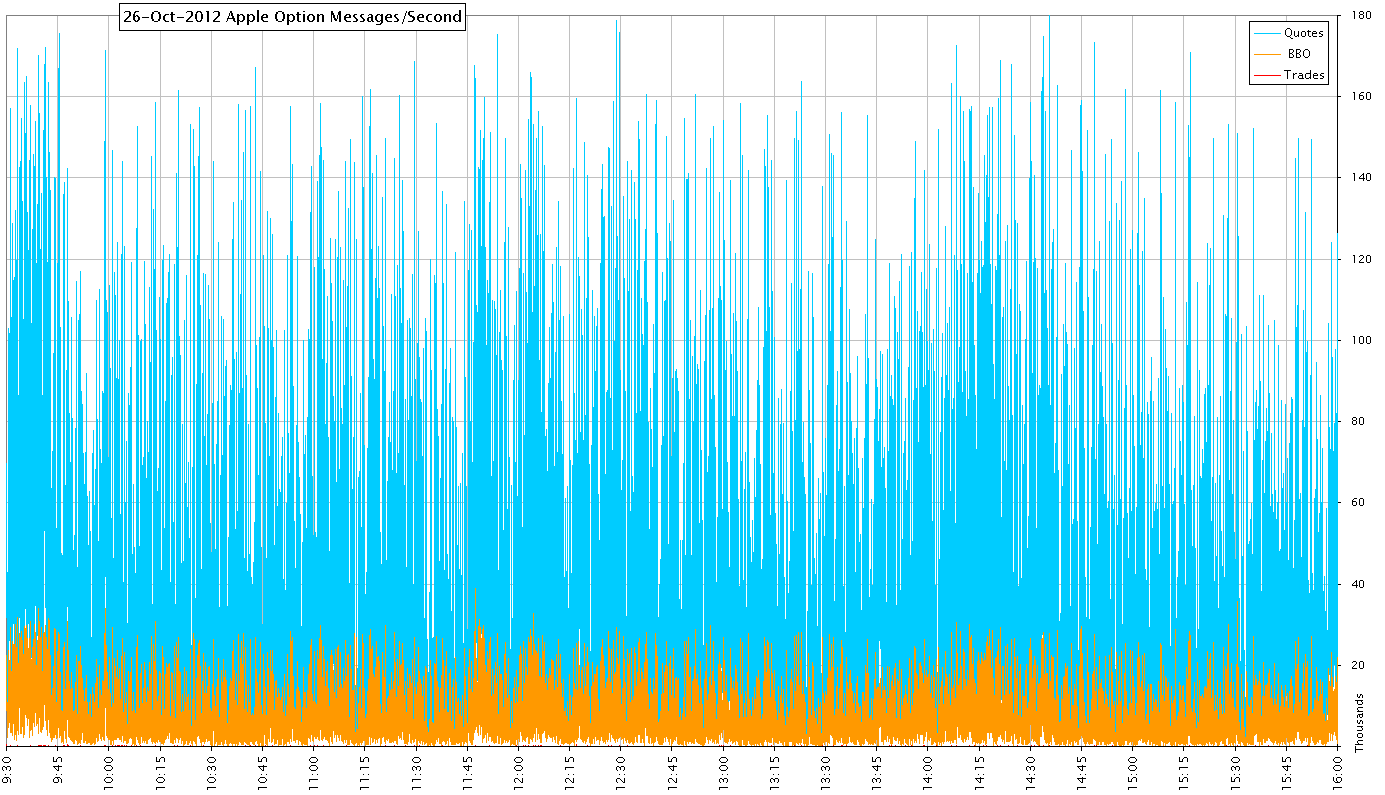Screen dimensions: 1385x795
Task: Click the 80 value on the y-axis
Action: click(x=1357, y=421)
